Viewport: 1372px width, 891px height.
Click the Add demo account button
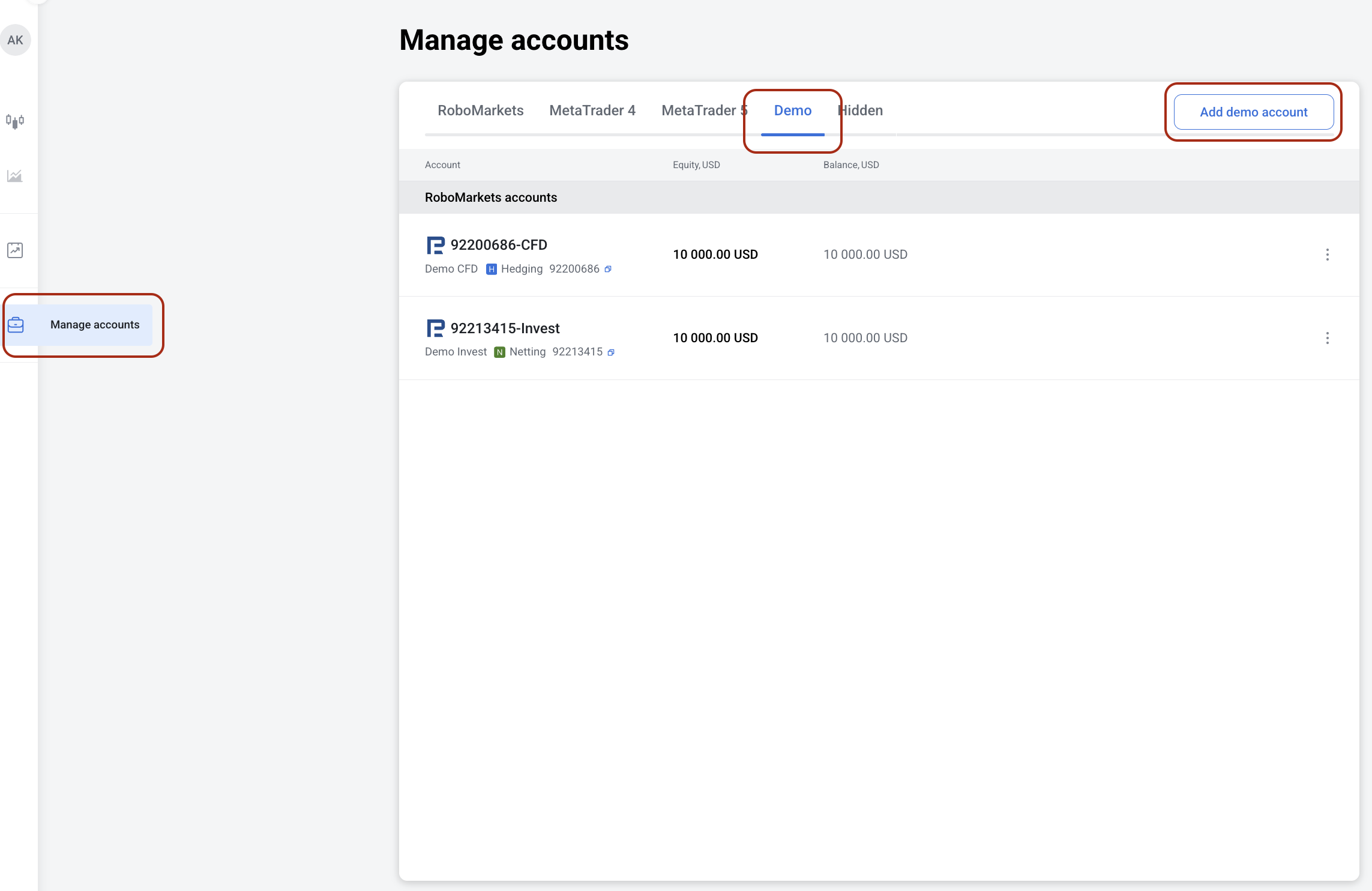point(1254,112)
